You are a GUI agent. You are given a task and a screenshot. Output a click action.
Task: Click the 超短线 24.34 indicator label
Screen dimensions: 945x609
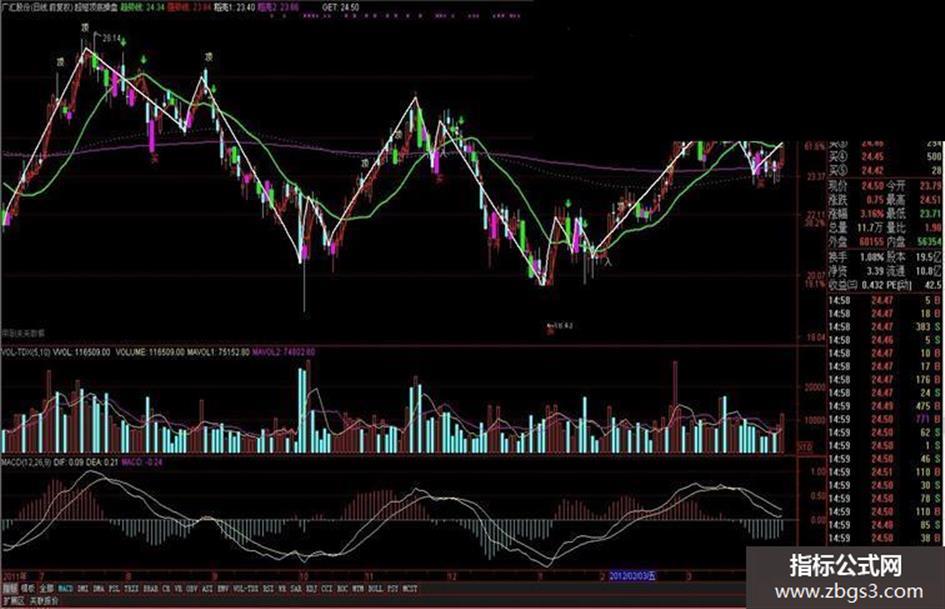click(x=142, y=7)
